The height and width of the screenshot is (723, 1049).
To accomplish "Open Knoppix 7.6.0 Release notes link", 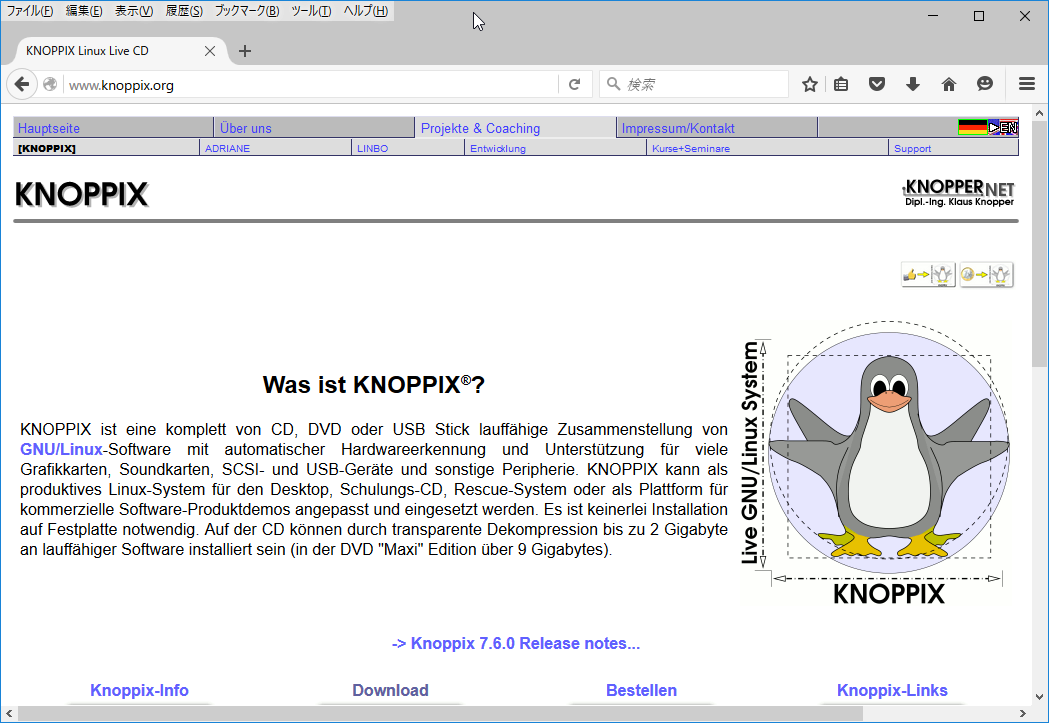I will 516,643.
